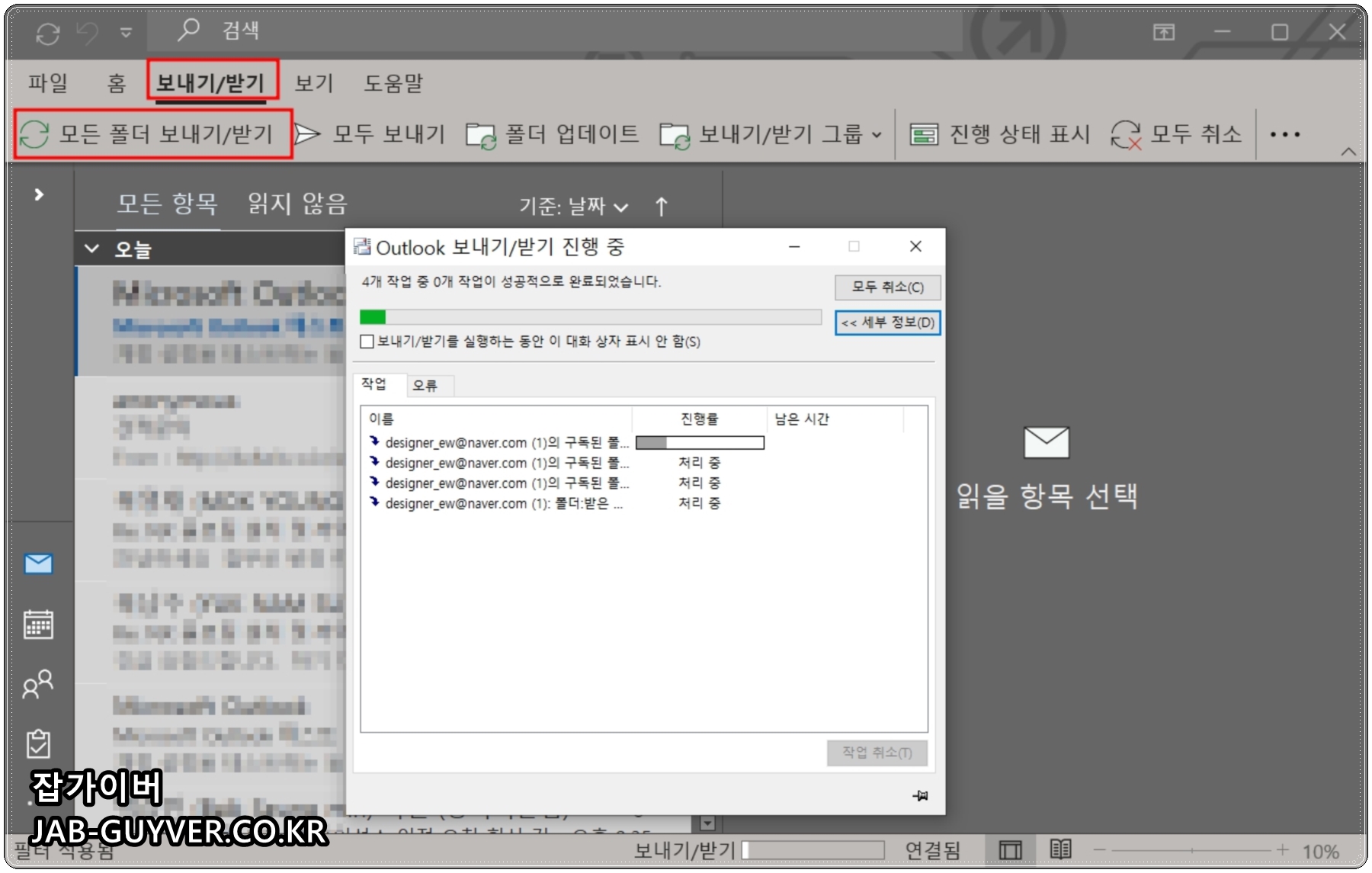
Task: Collapse the 오늘 message group
Action: pyautogui.click(x=92, y=249)
